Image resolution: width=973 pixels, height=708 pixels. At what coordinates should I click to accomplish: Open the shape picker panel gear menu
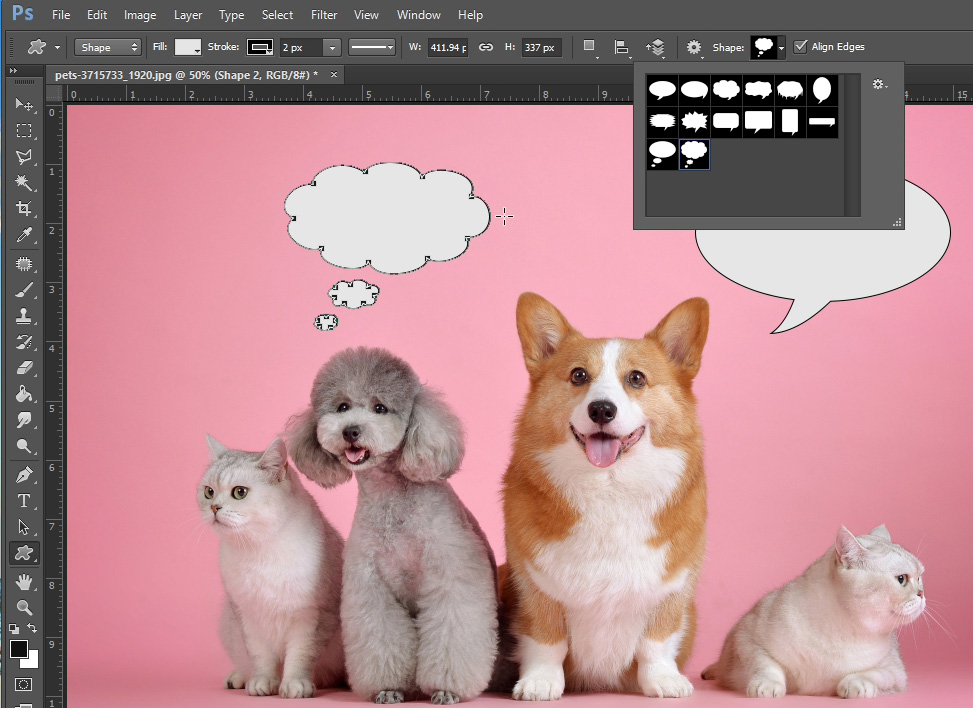879,84
